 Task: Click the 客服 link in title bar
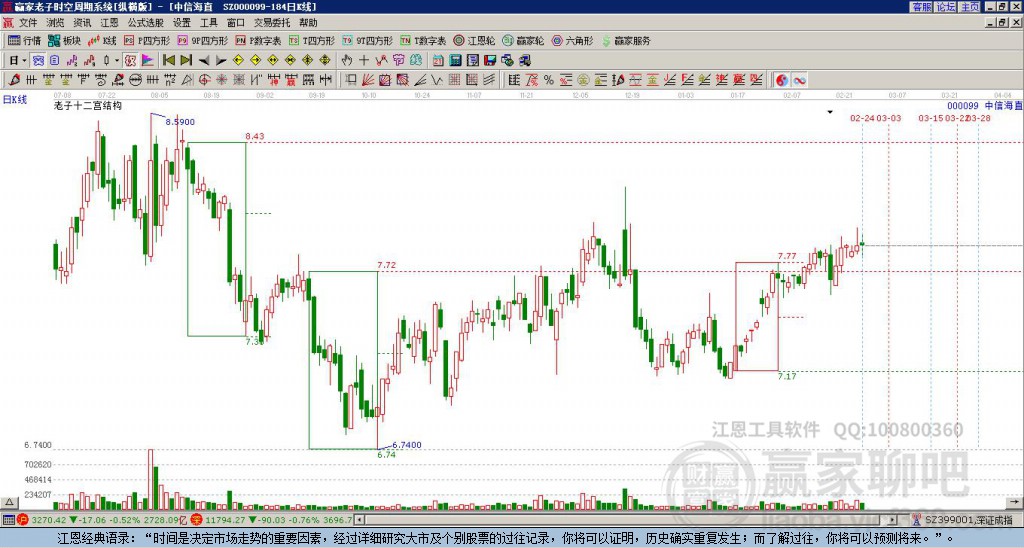pos(921,7)
